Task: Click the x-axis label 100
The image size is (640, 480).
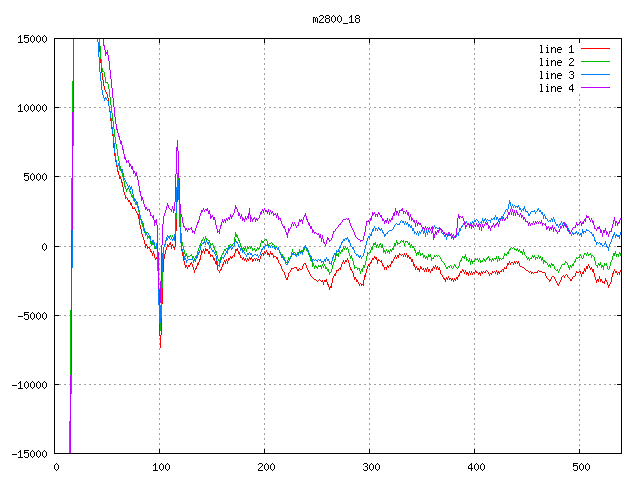Action: [161, 467]
